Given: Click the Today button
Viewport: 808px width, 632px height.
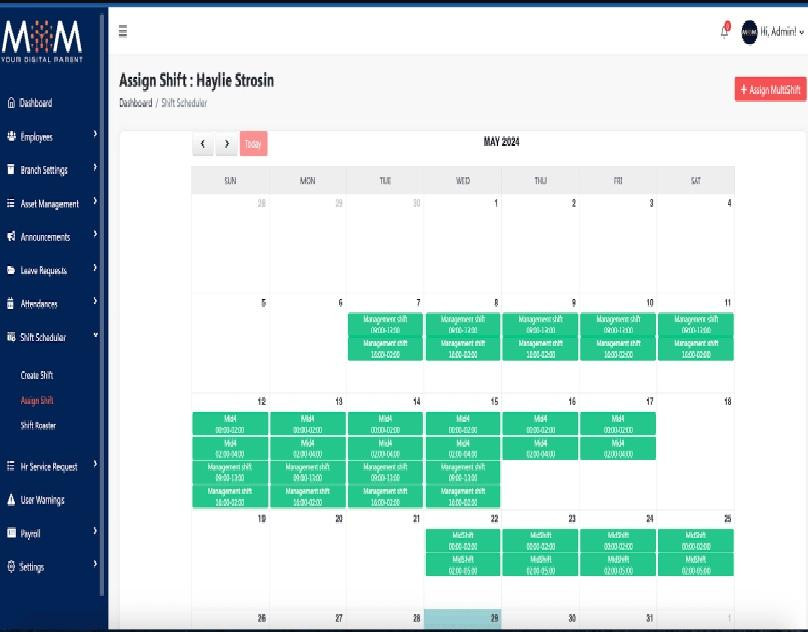Looking at the screenshot, I should pos(253,144).
